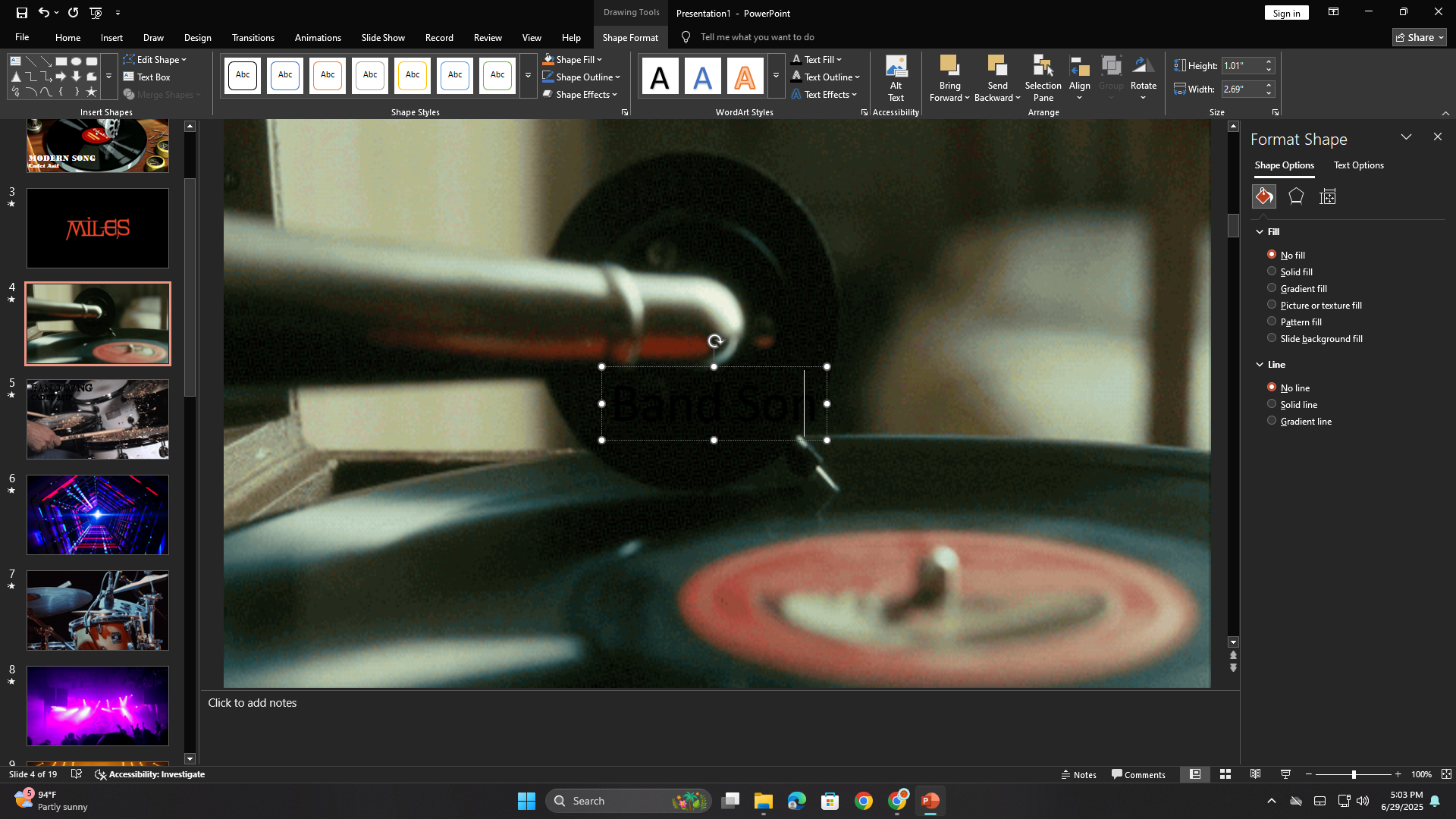Open Windows Start menu
1456x819 pixels.
(x=526, y=801)
